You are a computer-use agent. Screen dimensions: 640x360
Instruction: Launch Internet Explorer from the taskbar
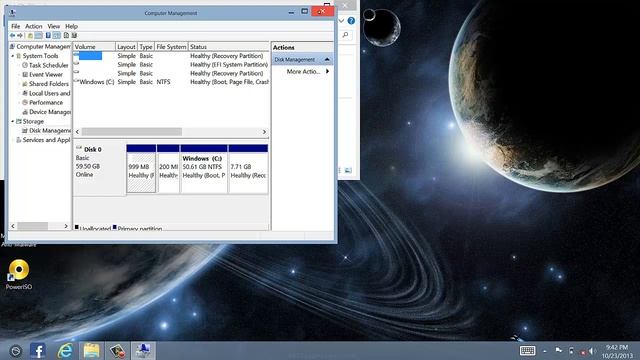pos(65,351)
